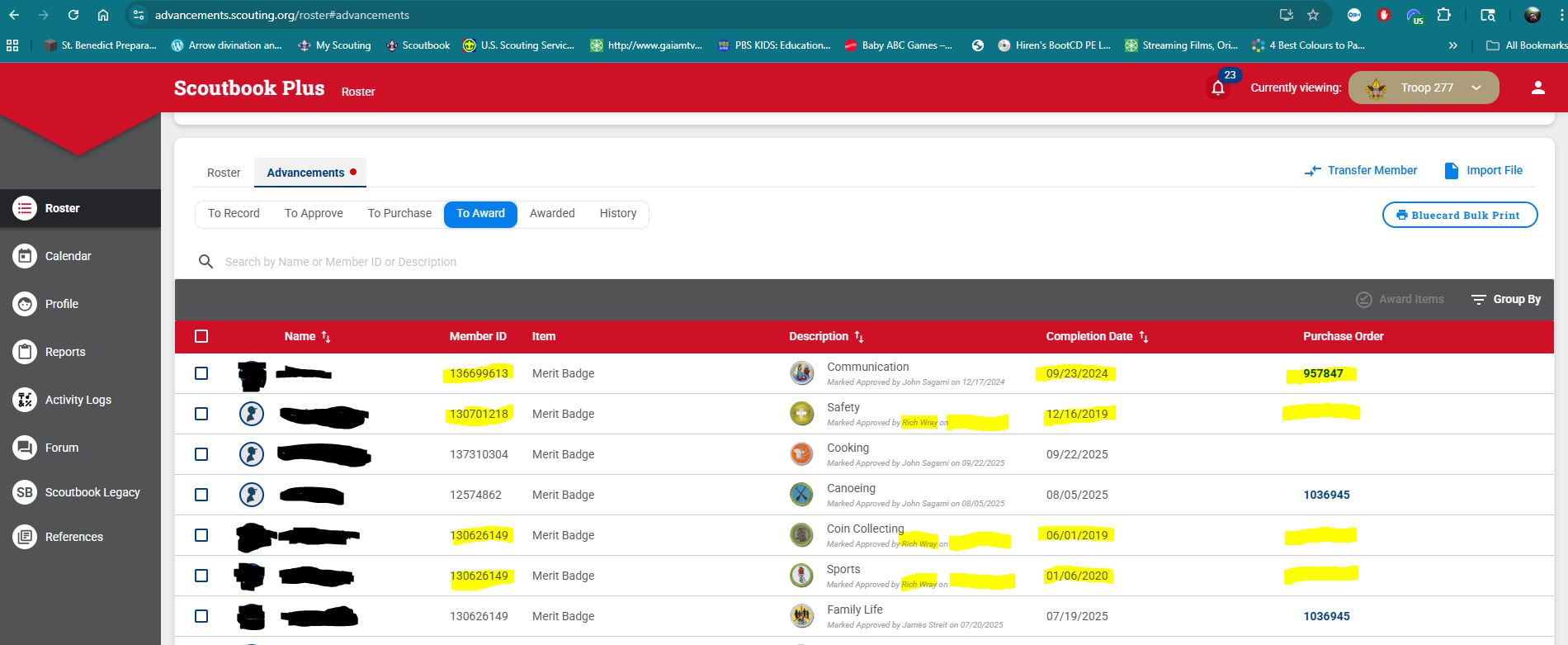Viewport: 1568px width, 645px height.
Task: Switch to the To Record filter
Action: click(x=234, y=214)
